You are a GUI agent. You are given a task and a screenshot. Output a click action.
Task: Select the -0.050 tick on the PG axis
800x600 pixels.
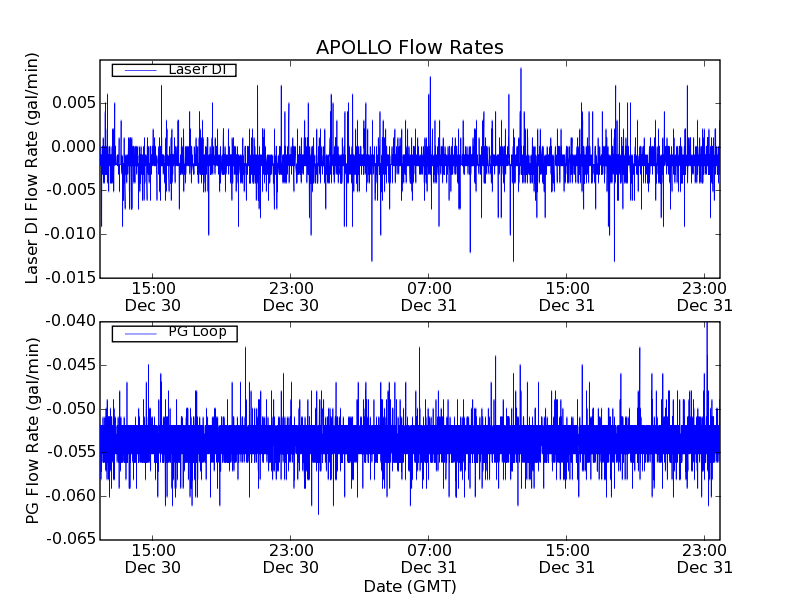[71, 409]
